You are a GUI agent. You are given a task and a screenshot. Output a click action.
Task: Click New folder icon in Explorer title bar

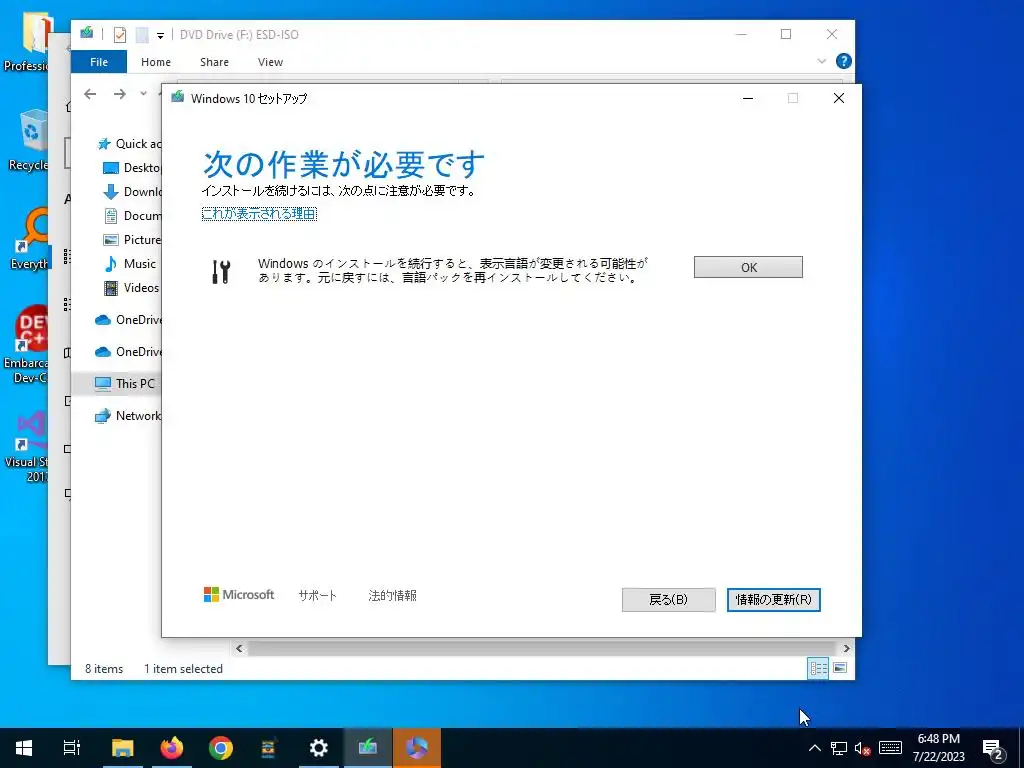[142, 35]
